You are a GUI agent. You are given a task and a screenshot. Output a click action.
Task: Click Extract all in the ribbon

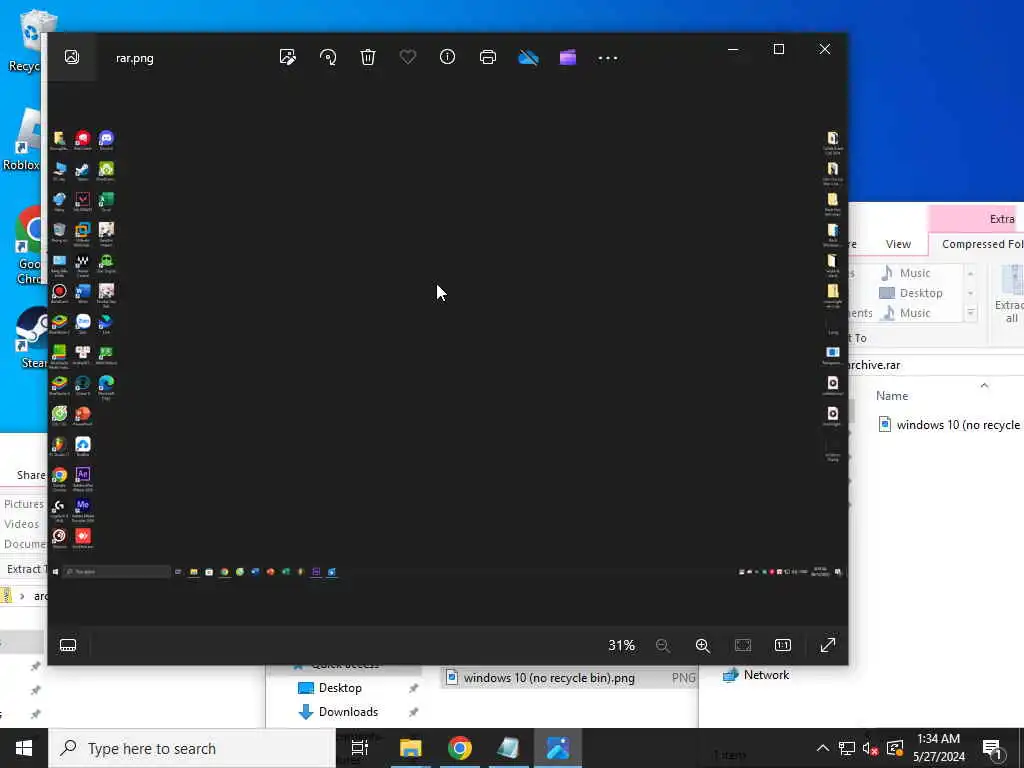point(1010,295)
